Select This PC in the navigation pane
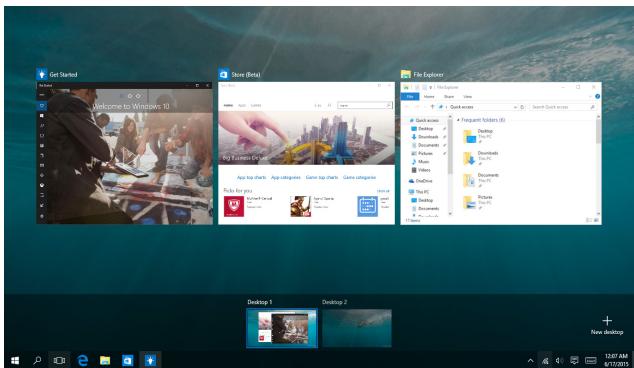This screenshot has height=368, width=634. [419, 192]
